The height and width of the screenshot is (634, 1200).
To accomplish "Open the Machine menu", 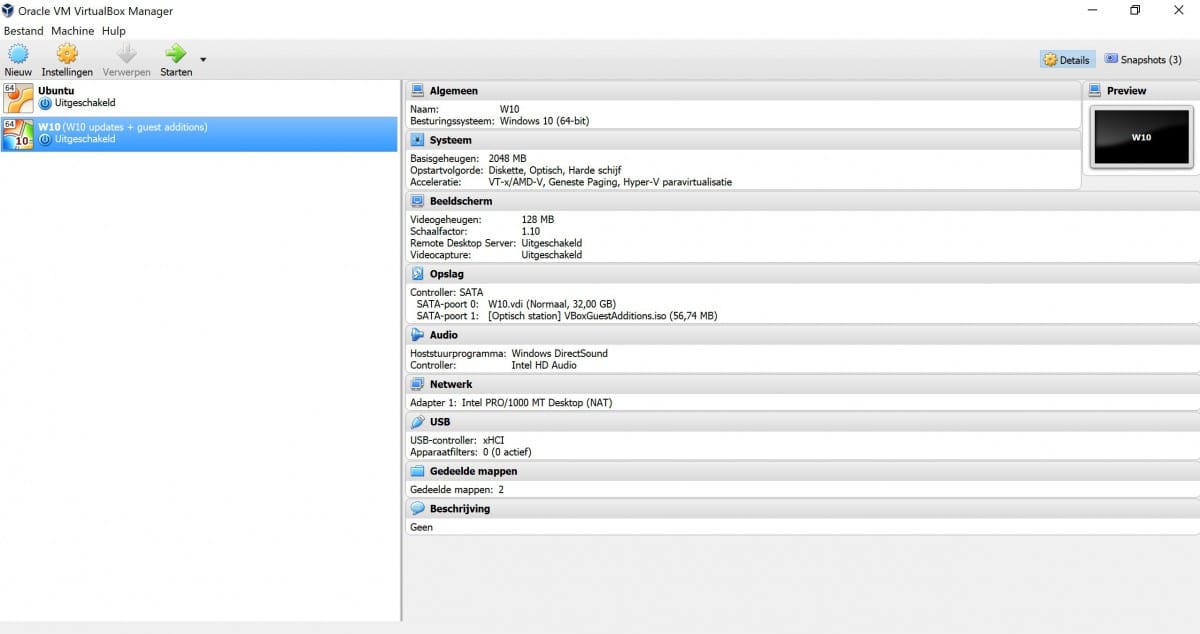I will pyautogui.click(x=72, y=31).
